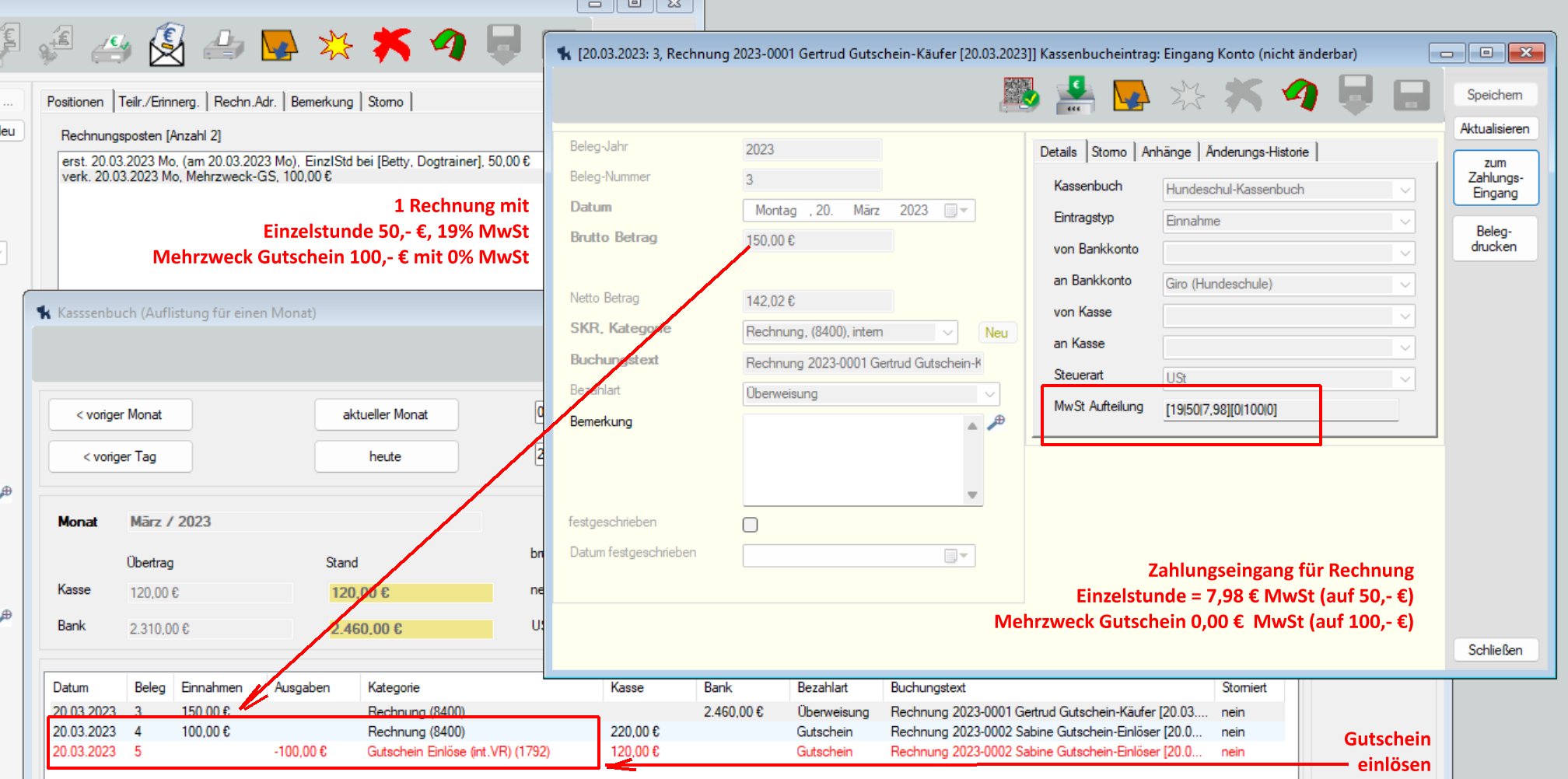Viewport: 1568px width, 779px height.
Task: Open the Änderungs-Historie tab
Action: tap(1256, 152)
